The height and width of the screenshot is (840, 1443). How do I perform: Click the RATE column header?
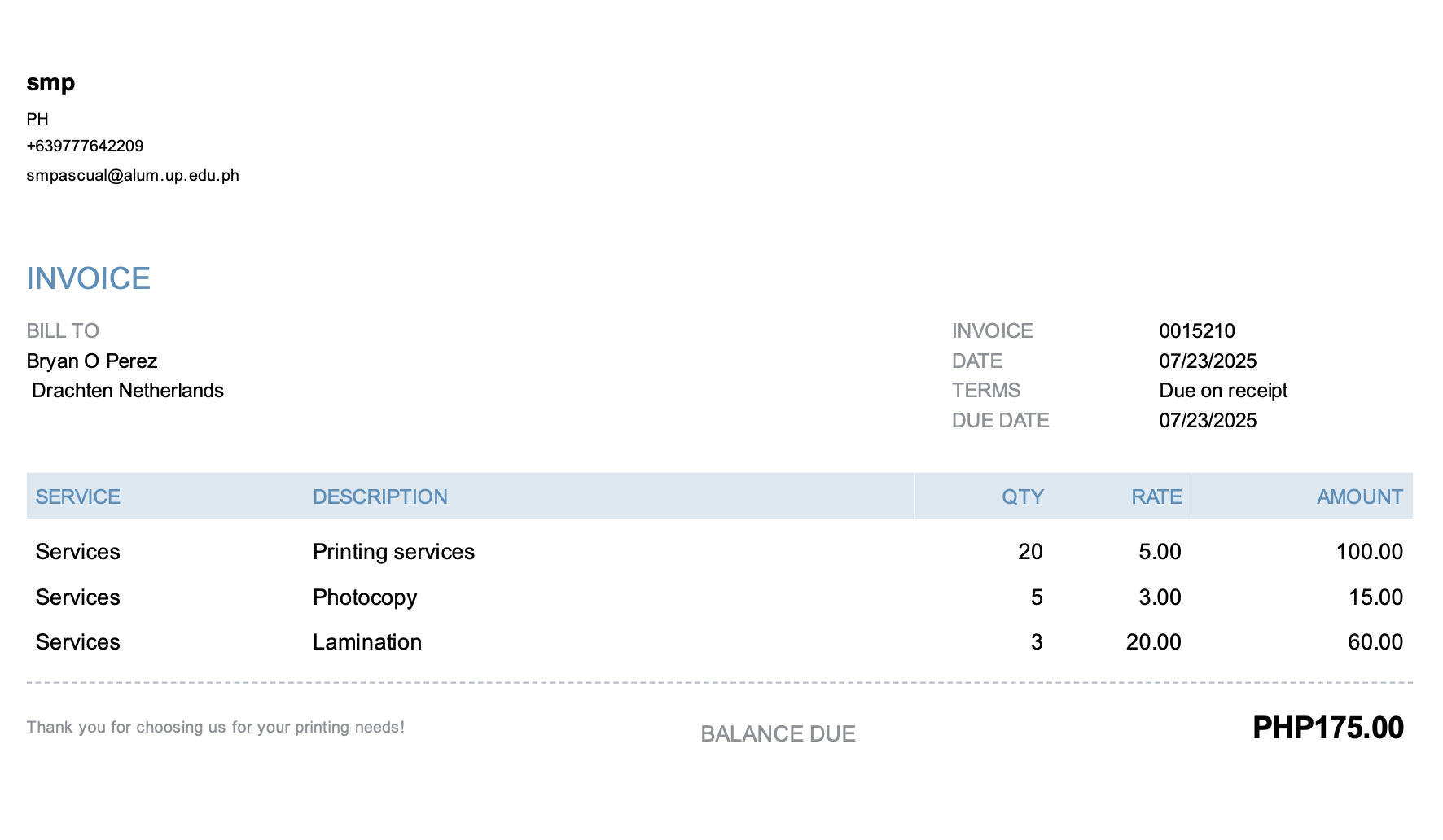point(1156,497)
